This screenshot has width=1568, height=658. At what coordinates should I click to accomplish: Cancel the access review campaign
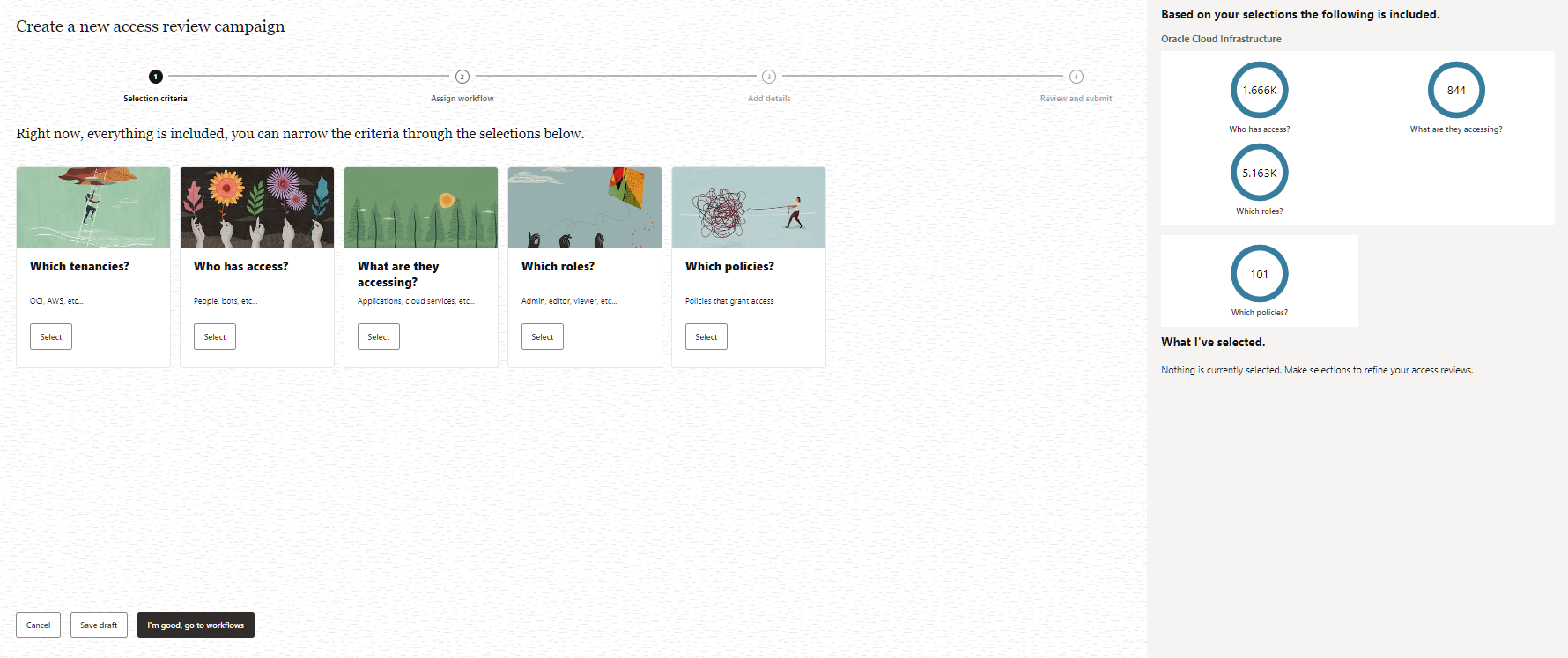pos(39,625)
